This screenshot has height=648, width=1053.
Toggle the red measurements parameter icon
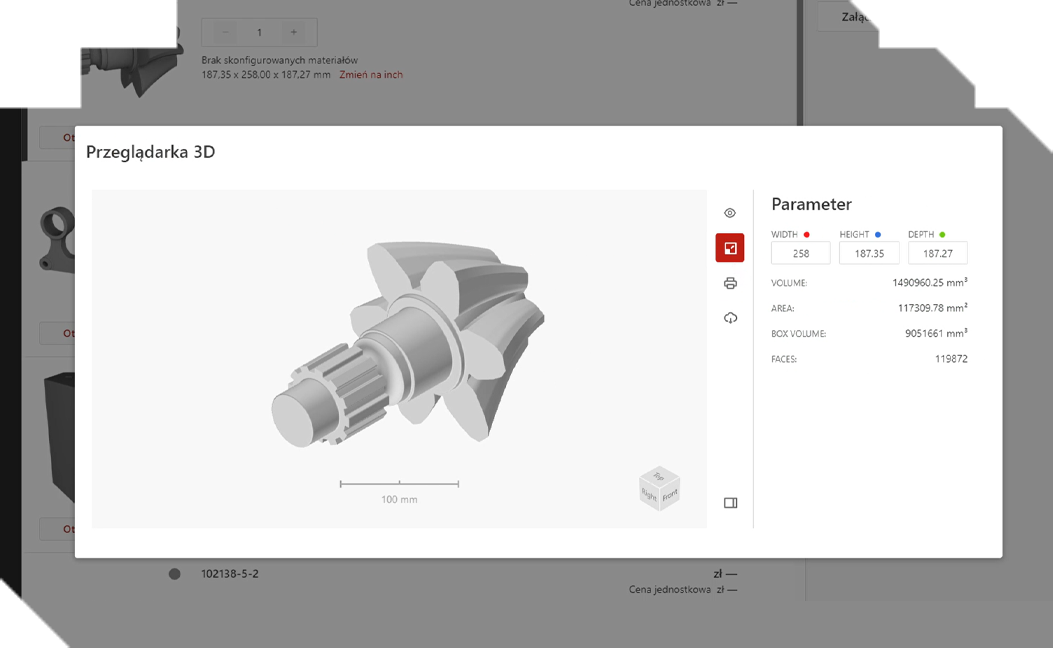pyautogui.click(x=730, y=248)
